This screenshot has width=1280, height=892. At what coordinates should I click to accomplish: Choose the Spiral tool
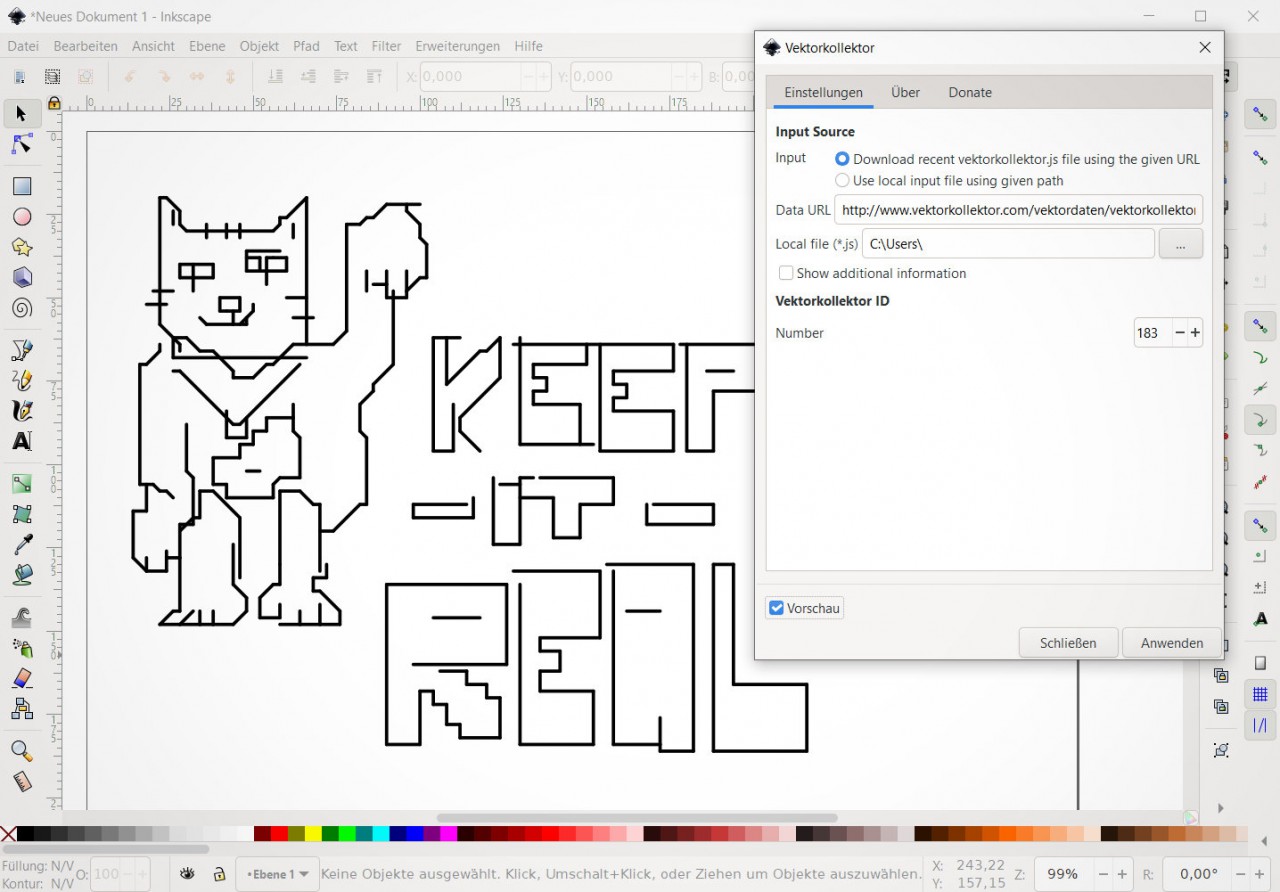[21, 308]
